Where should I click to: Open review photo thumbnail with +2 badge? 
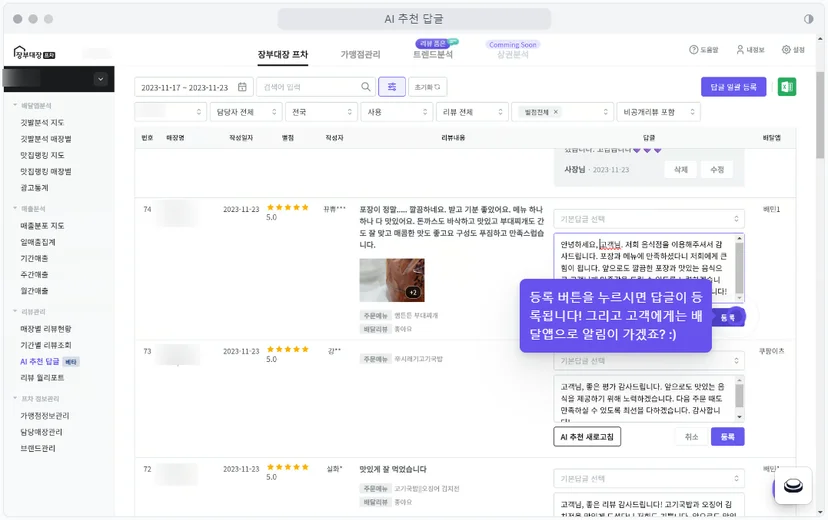(x=392, y=280)
